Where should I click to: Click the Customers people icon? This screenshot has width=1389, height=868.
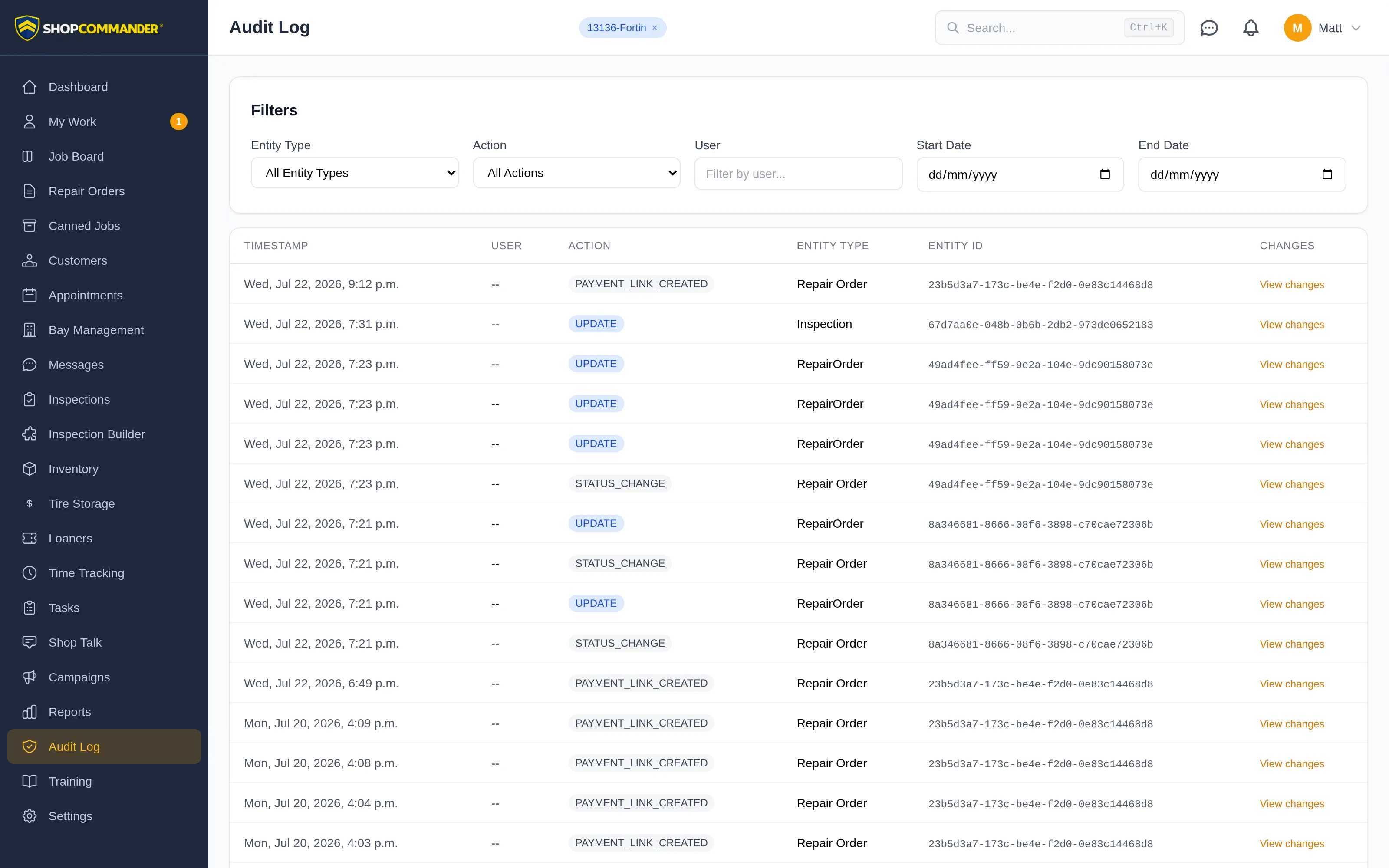pyautogui.click(x=29, y=261)
